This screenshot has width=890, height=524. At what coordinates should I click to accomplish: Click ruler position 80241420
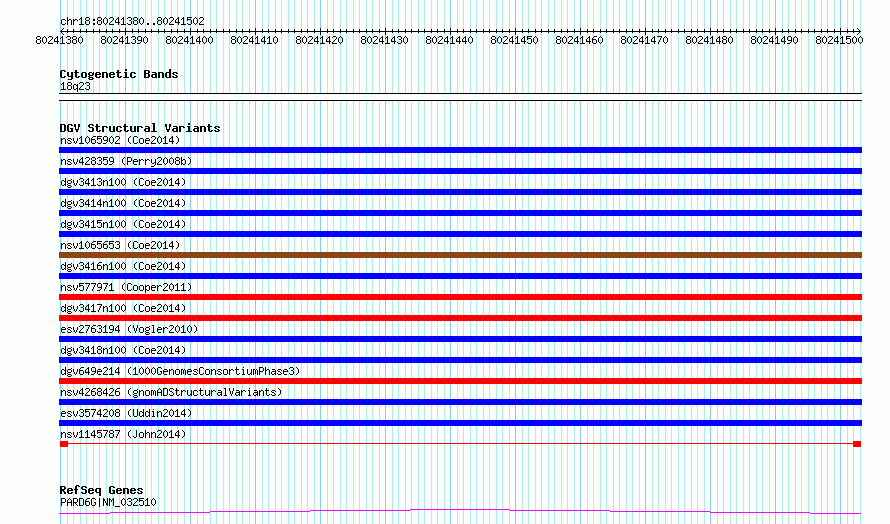[319, 40]
